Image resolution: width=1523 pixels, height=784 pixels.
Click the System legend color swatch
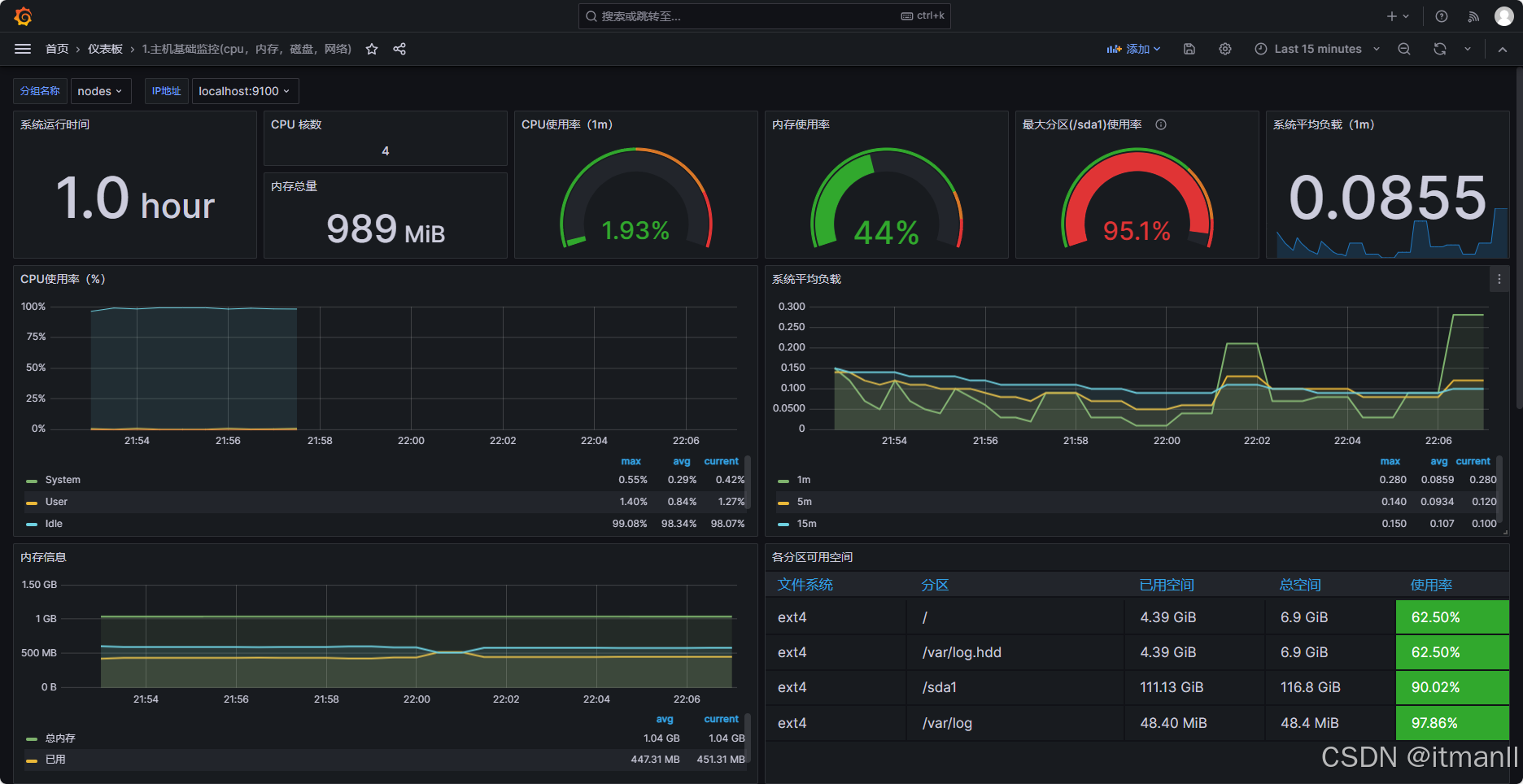[32, 481]
